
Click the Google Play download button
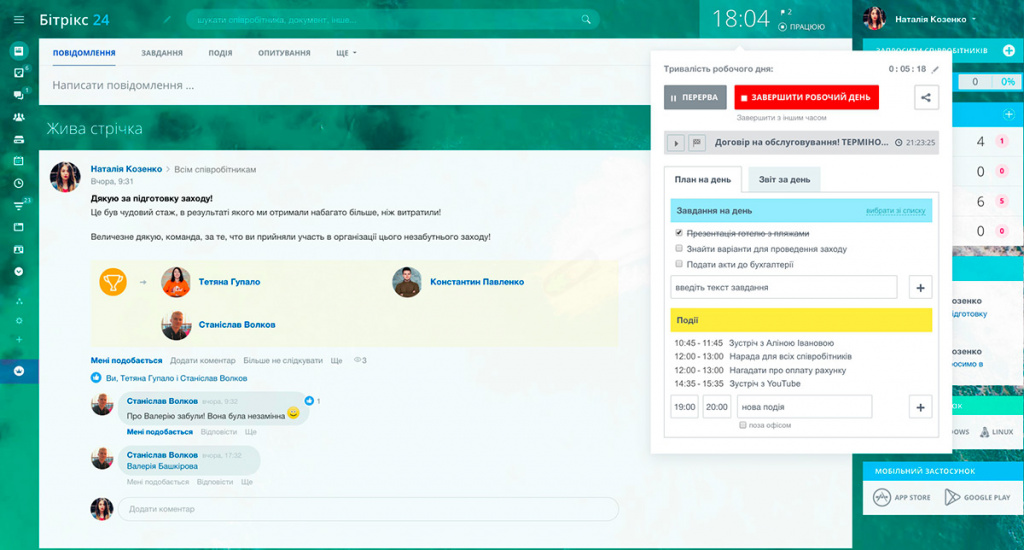pyautogui.click(x=978, y=497)
